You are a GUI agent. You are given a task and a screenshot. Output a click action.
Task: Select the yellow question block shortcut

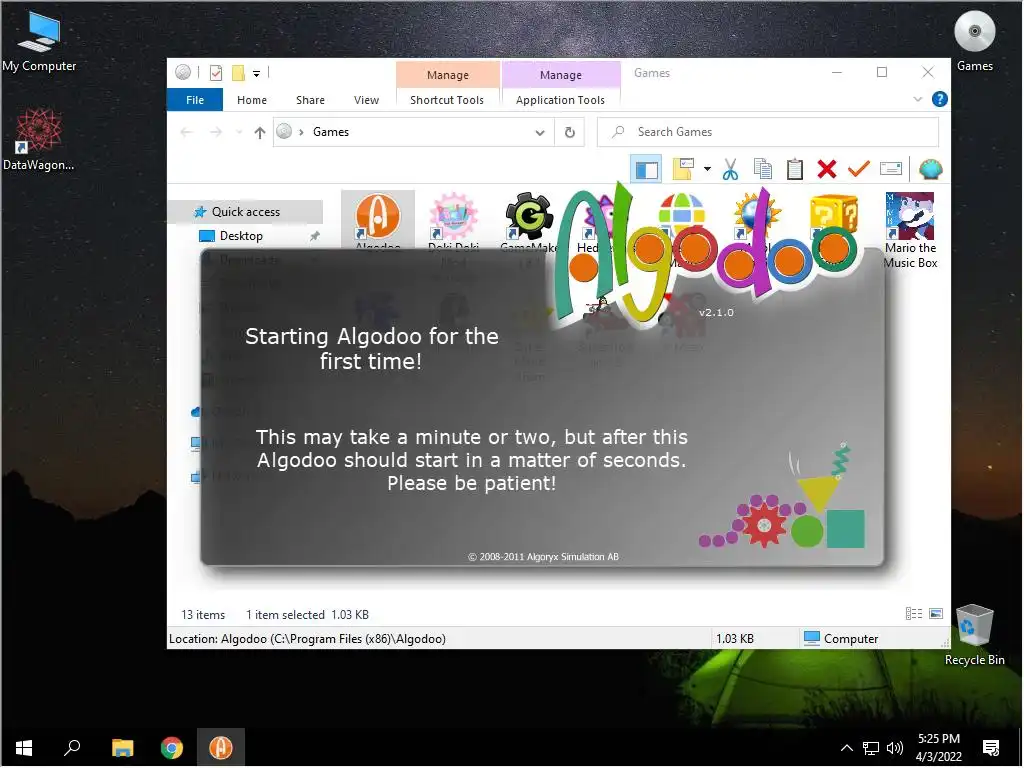coord(833,216)
